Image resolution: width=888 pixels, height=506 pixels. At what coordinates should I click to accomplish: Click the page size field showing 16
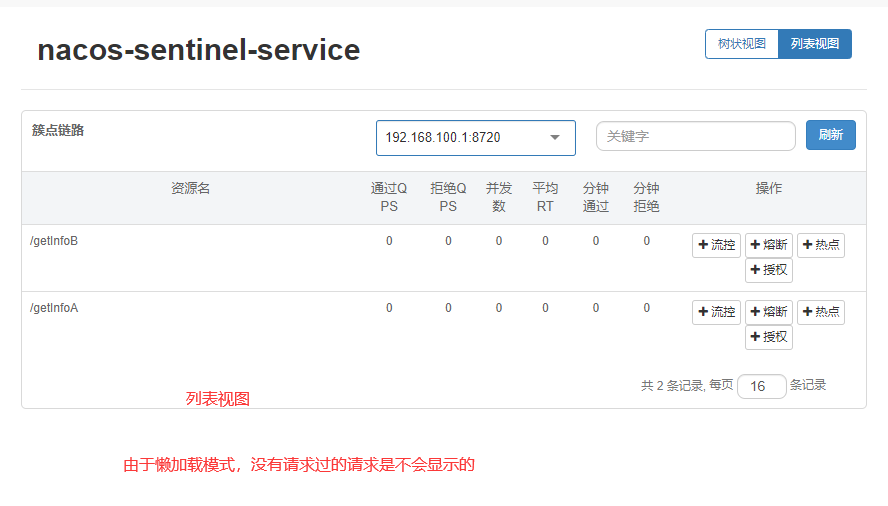[762, 386]
